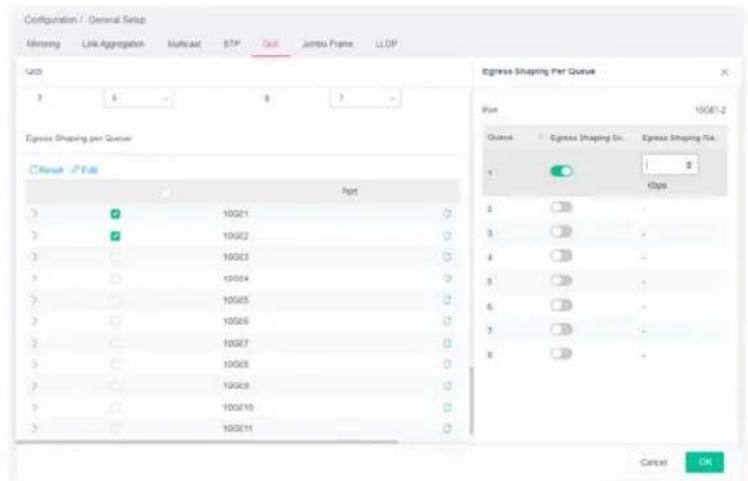Viewport: 748px width, 481px height.
Task: Reset the 10GE9 port row
Action: pos(447,386)
